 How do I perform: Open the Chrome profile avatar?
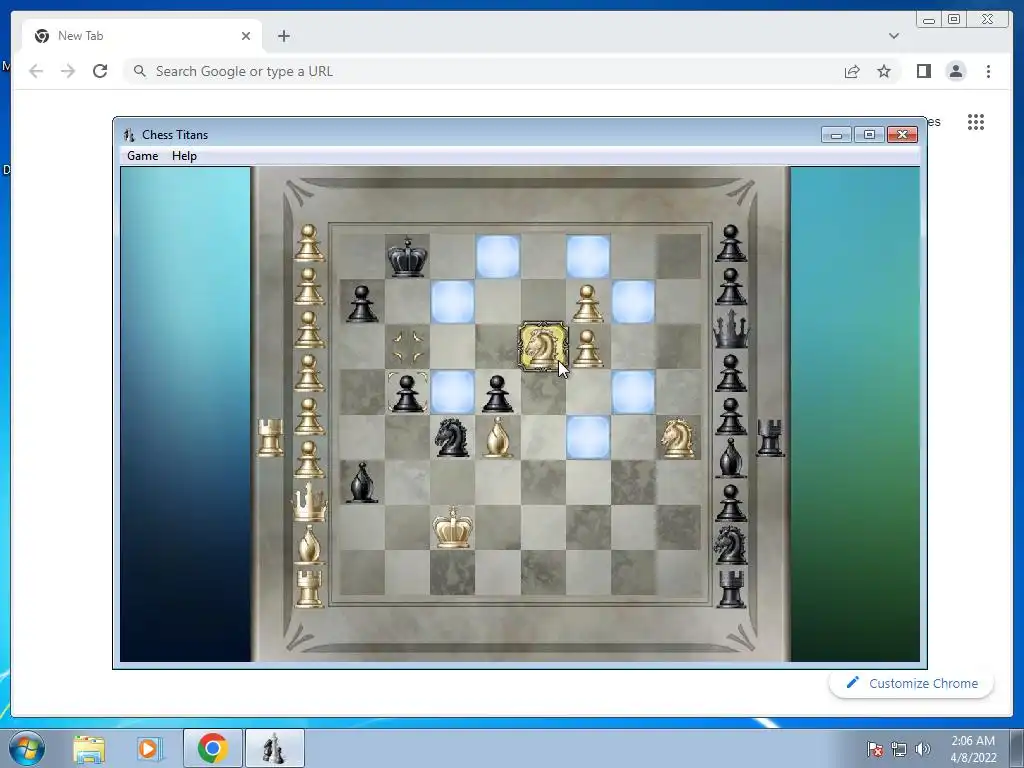point(955,71)
